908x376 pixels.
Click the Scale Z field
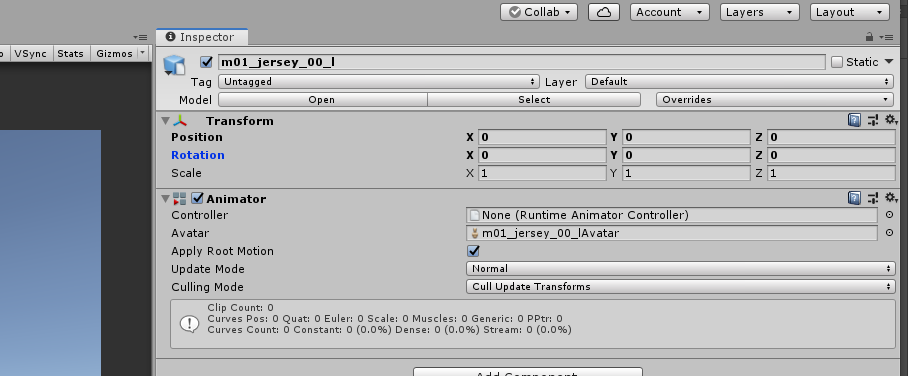tap(831, 173)
